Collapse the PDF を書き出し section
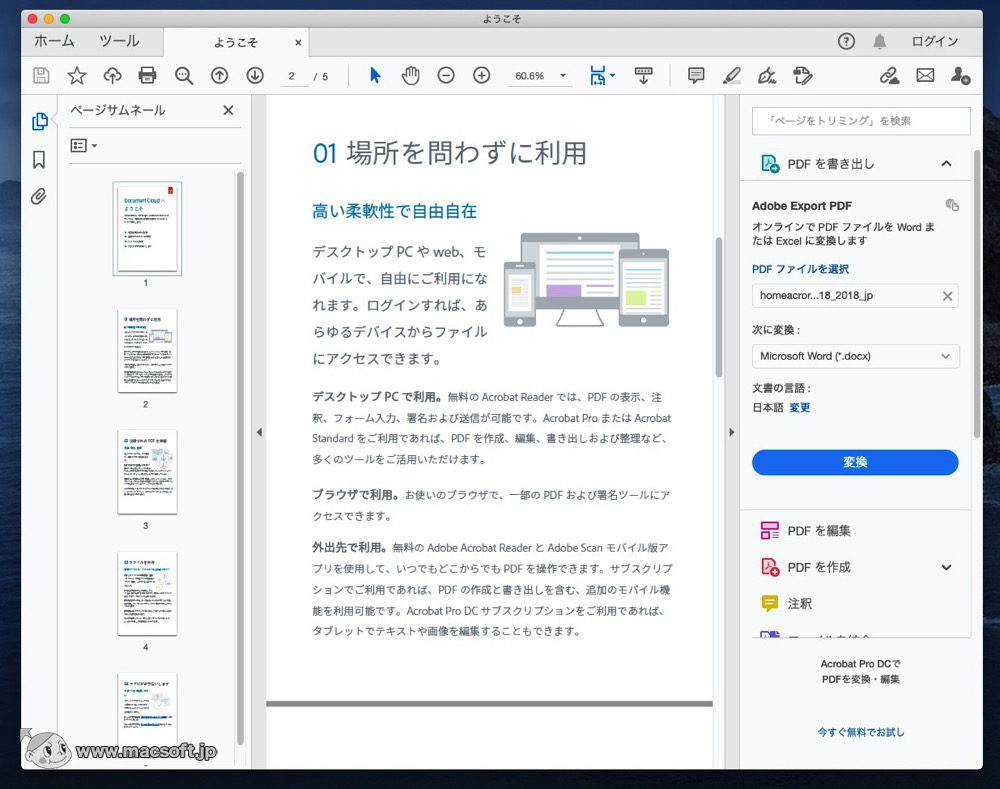The image size is (1000, 789). [x=946, y=164]
